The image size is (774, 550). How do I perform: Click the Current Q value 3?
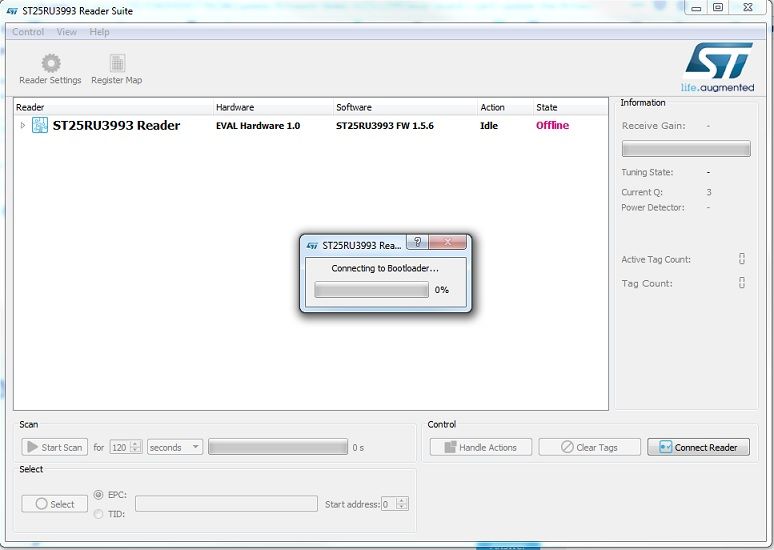pos(709,192)
